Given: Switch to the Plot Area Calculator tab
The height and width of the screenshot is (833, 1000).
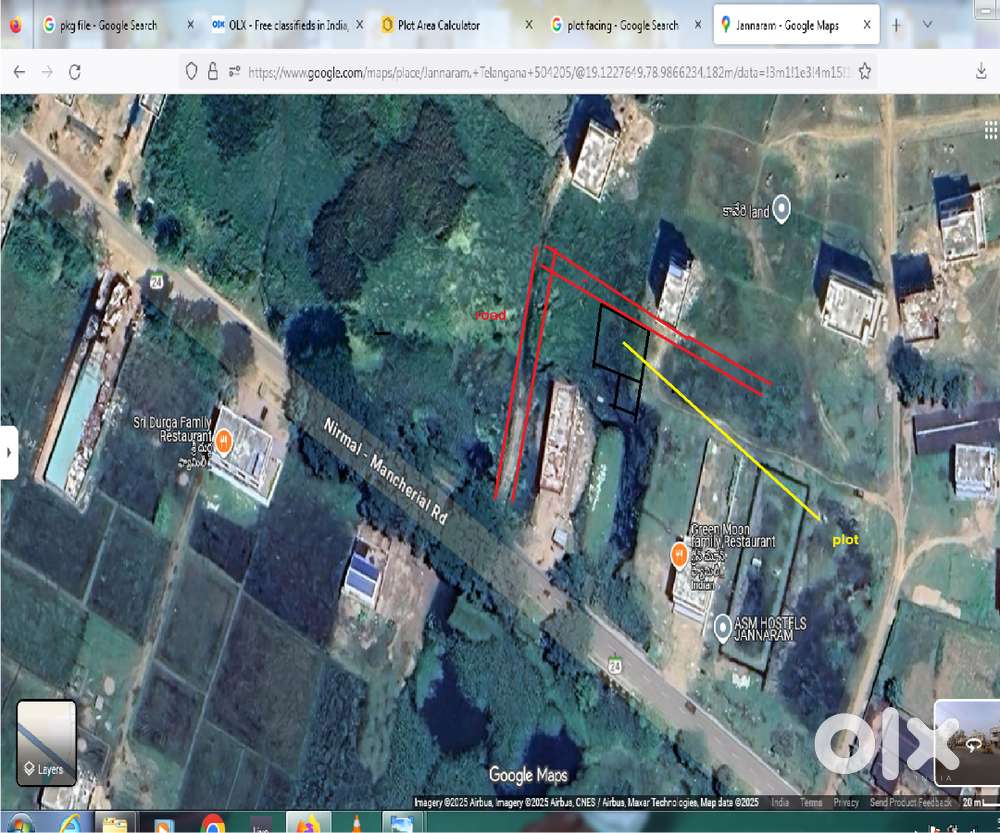Looking at the screenshot, I should click(438, 24).
